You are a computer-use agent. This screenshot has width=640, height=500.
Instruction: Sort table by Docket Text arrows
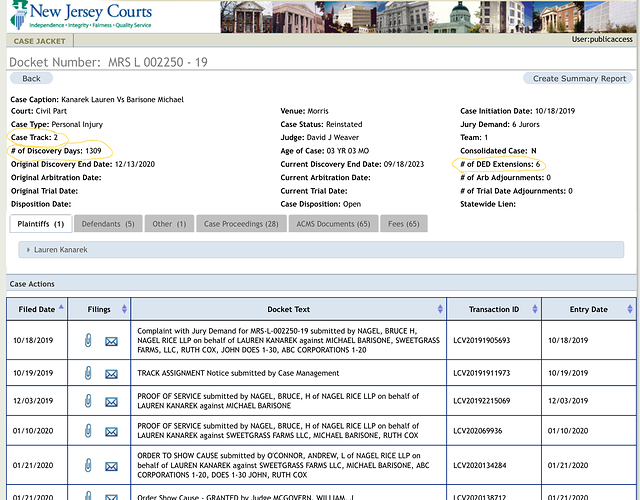click(440, 309)
